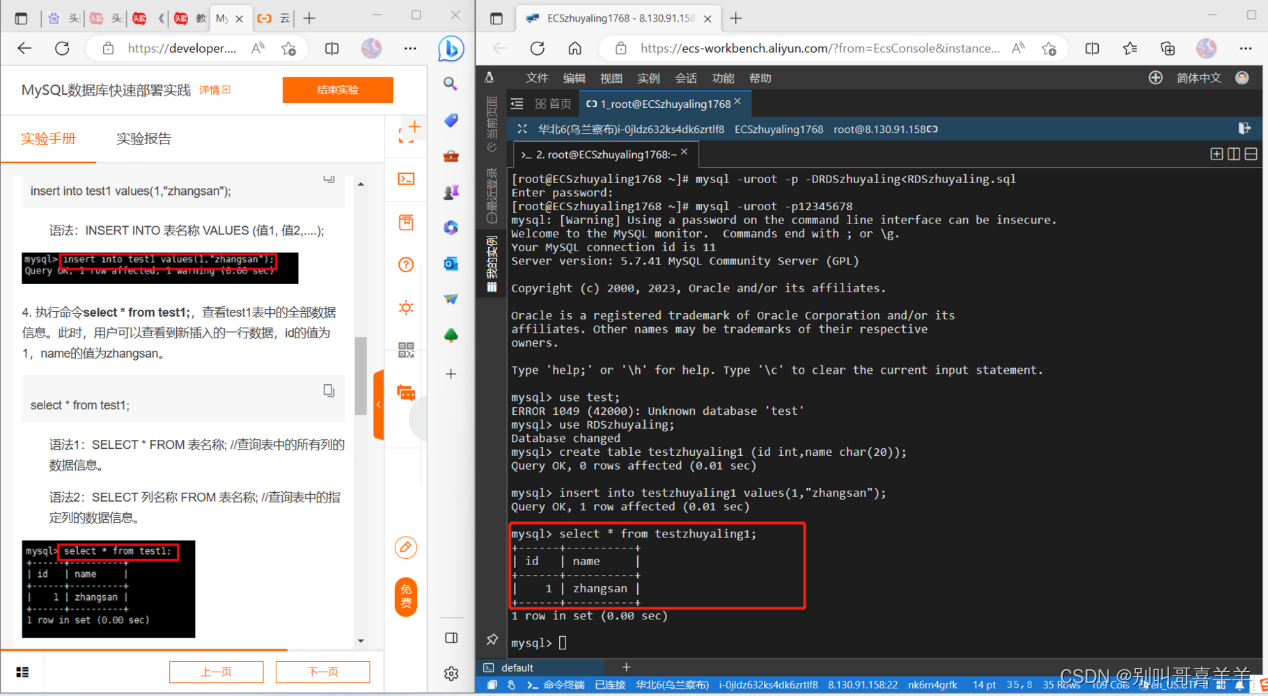This screenshot has width=1268, height=696.
Task: Click the Bing chat icon in Edge sidebar
Action: tap(450, 48)
